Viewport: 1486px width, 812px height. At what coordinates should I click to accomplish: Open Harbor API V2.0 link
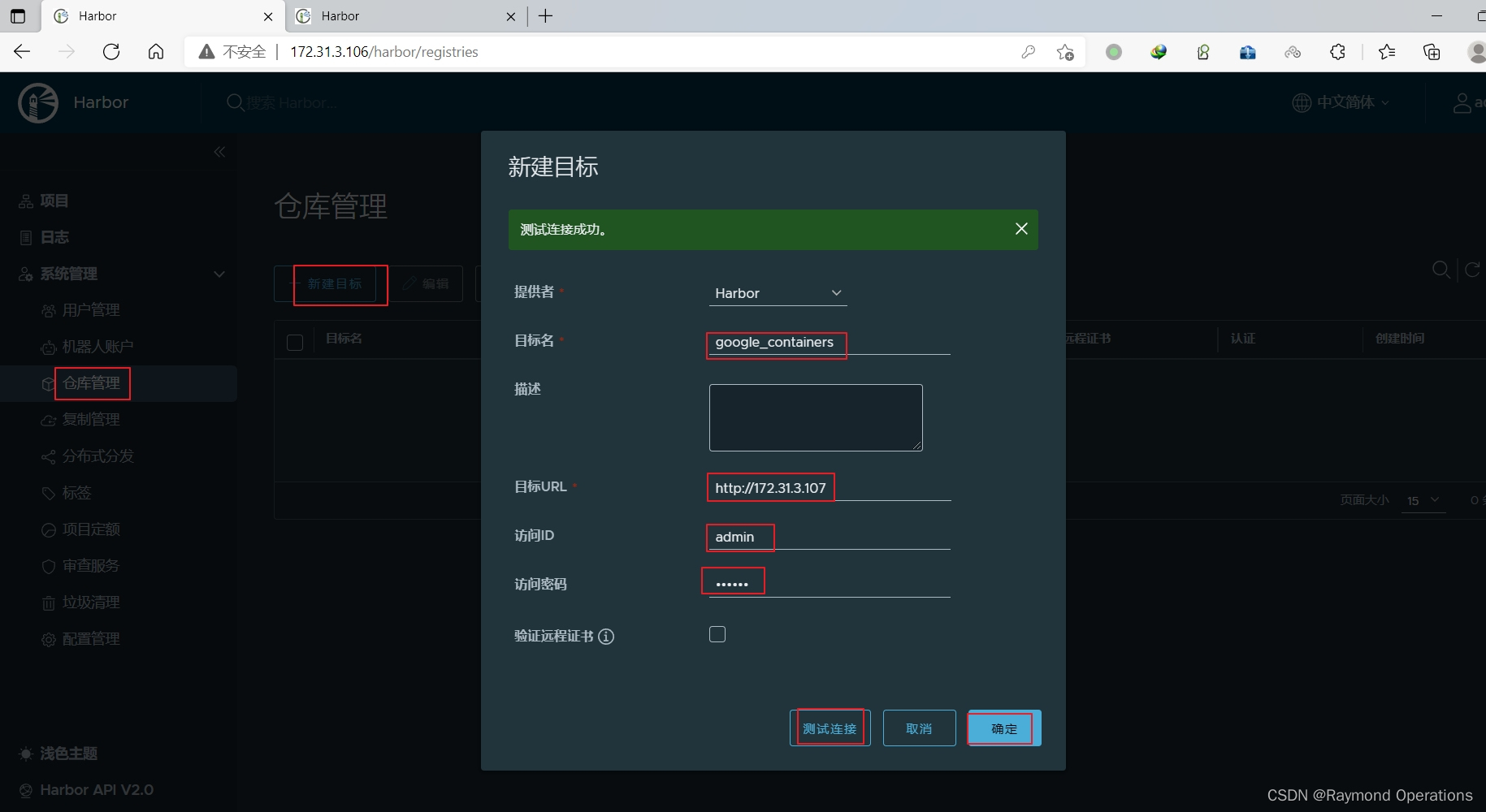86,790
